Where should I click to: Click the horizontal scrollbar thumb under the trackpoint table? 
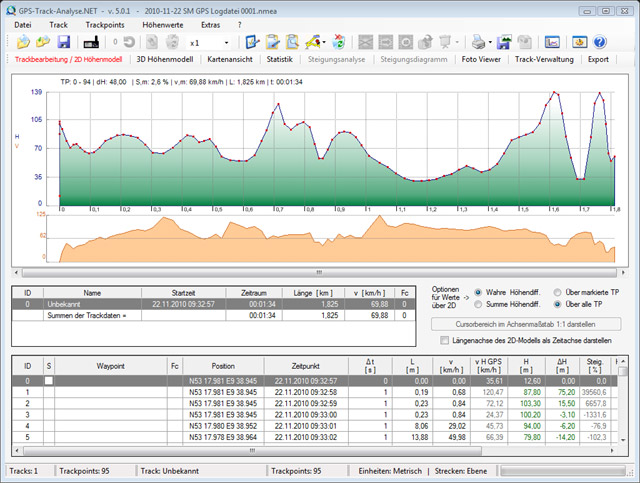pos(252,451)
